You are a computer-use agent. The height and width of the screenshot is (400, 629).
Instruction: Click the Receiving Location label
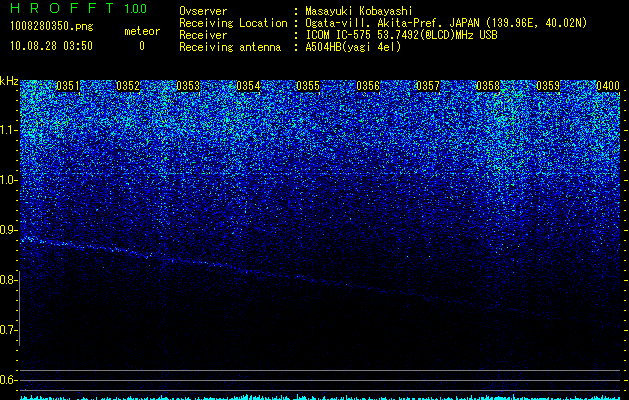233,23
